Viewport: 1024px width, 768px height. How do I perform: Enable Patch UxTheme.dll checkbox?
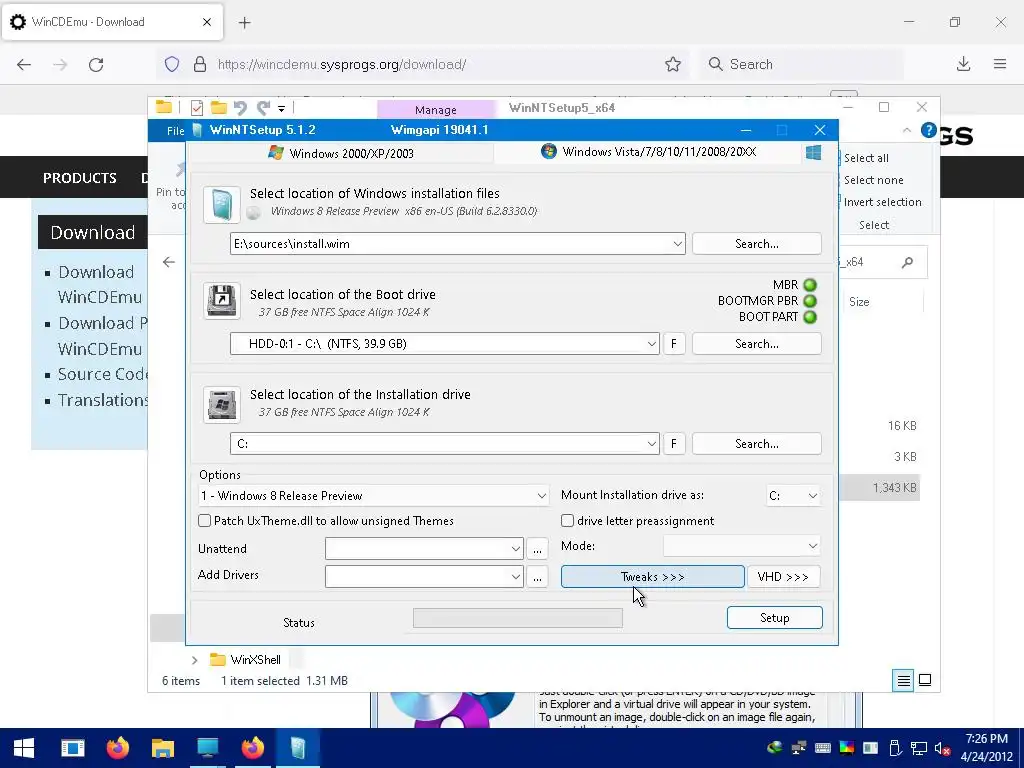click(204, 520)
